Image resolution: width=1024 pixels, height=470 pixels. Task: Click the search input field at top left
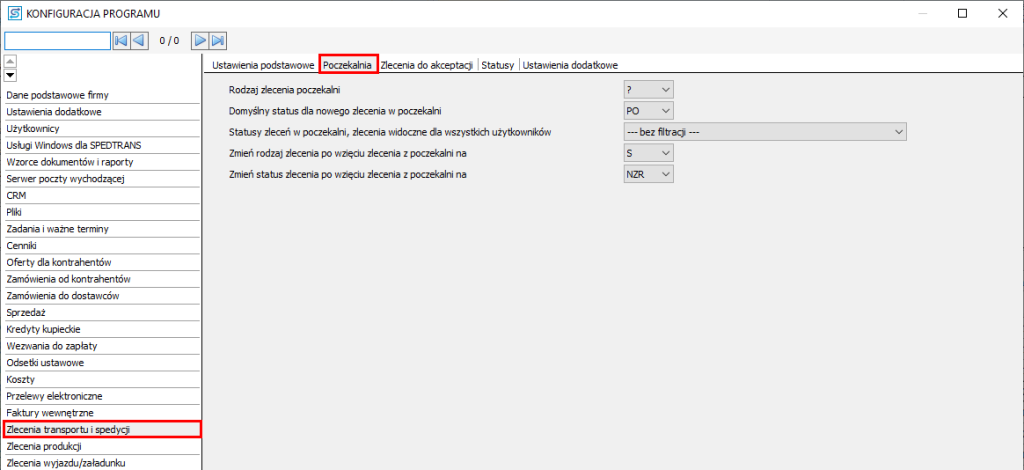57,41
